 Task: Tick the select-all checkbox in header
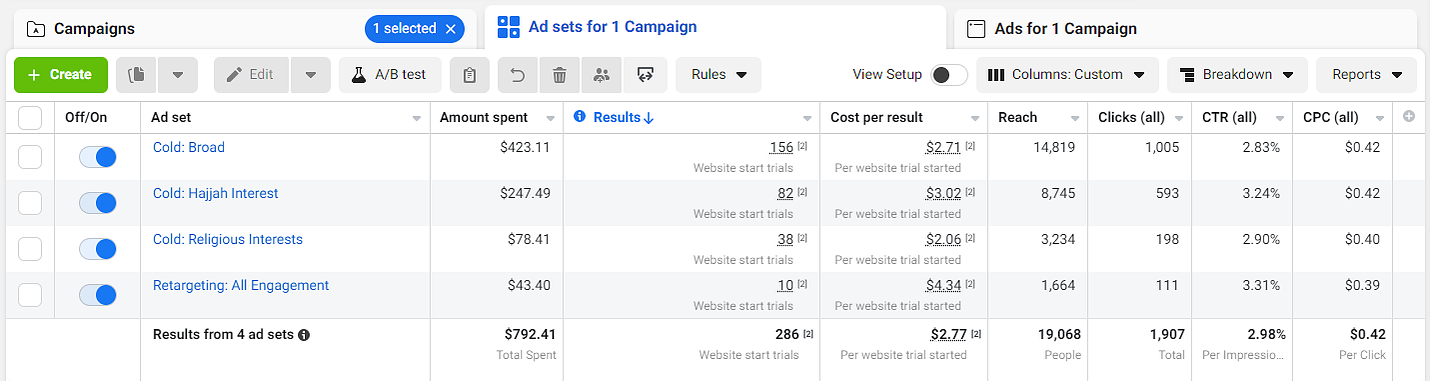[30, 118]
